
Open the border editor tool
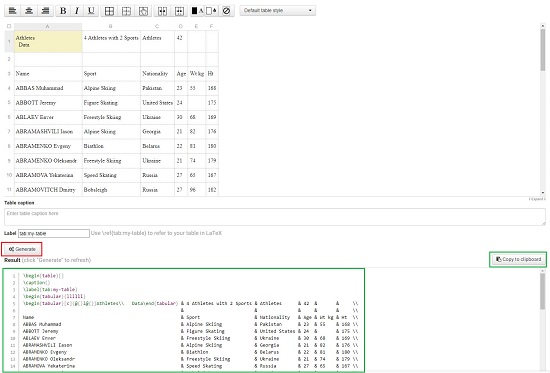[x=143, y=11]
